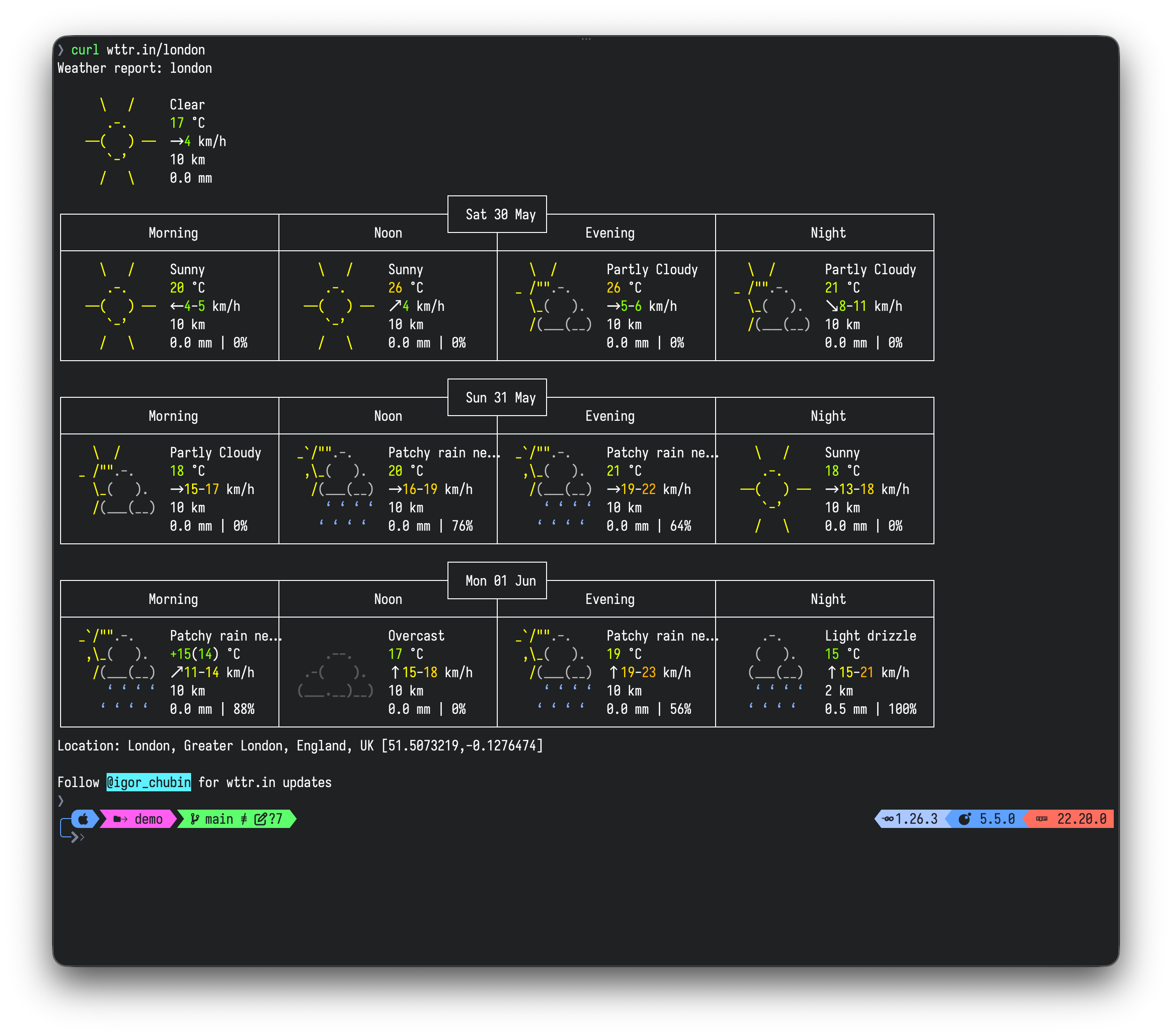This screenshot has height=1036, width=1172.
Task: Click '0.0 mm | 88%' in Mon Morning
Action: (x=212, y=709)
